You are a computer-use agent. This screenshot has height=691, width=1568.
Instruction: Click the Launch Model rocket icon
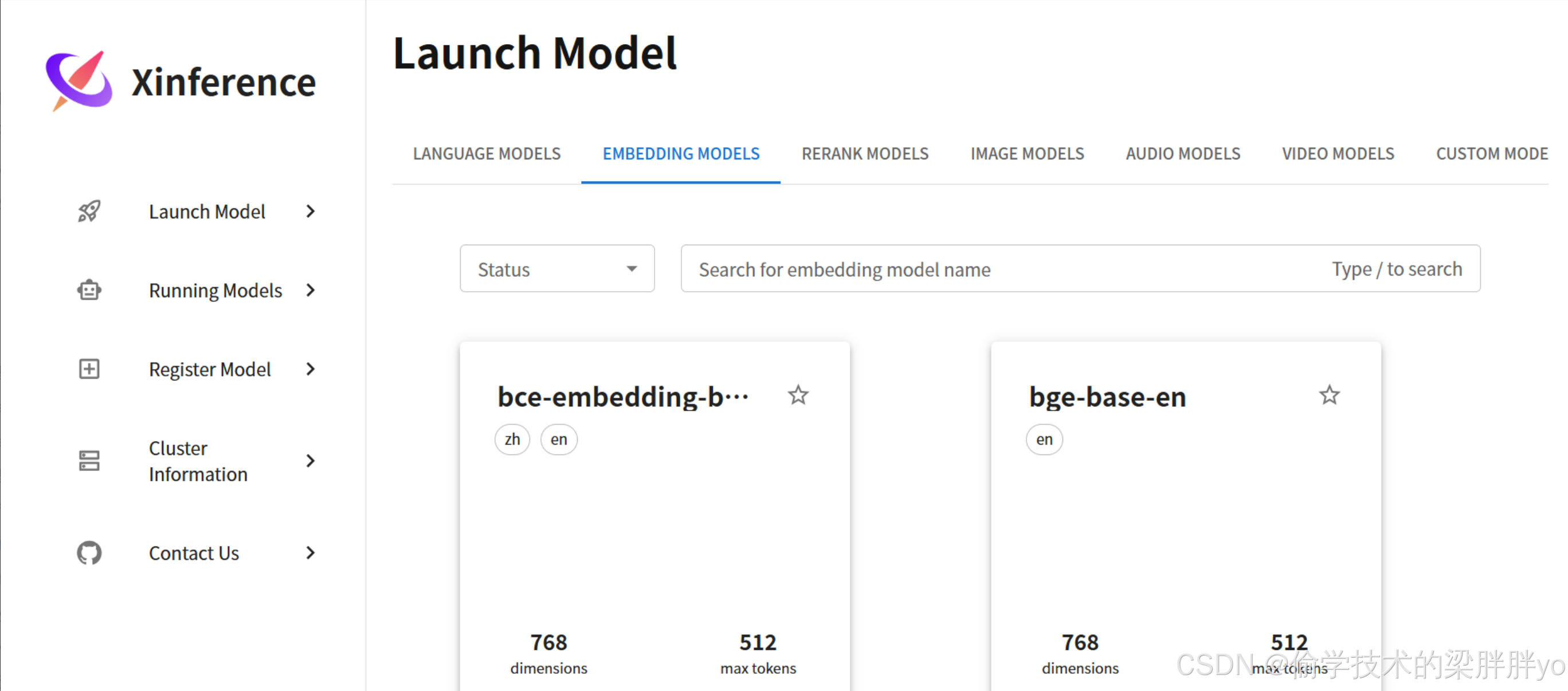pos(89,211)
